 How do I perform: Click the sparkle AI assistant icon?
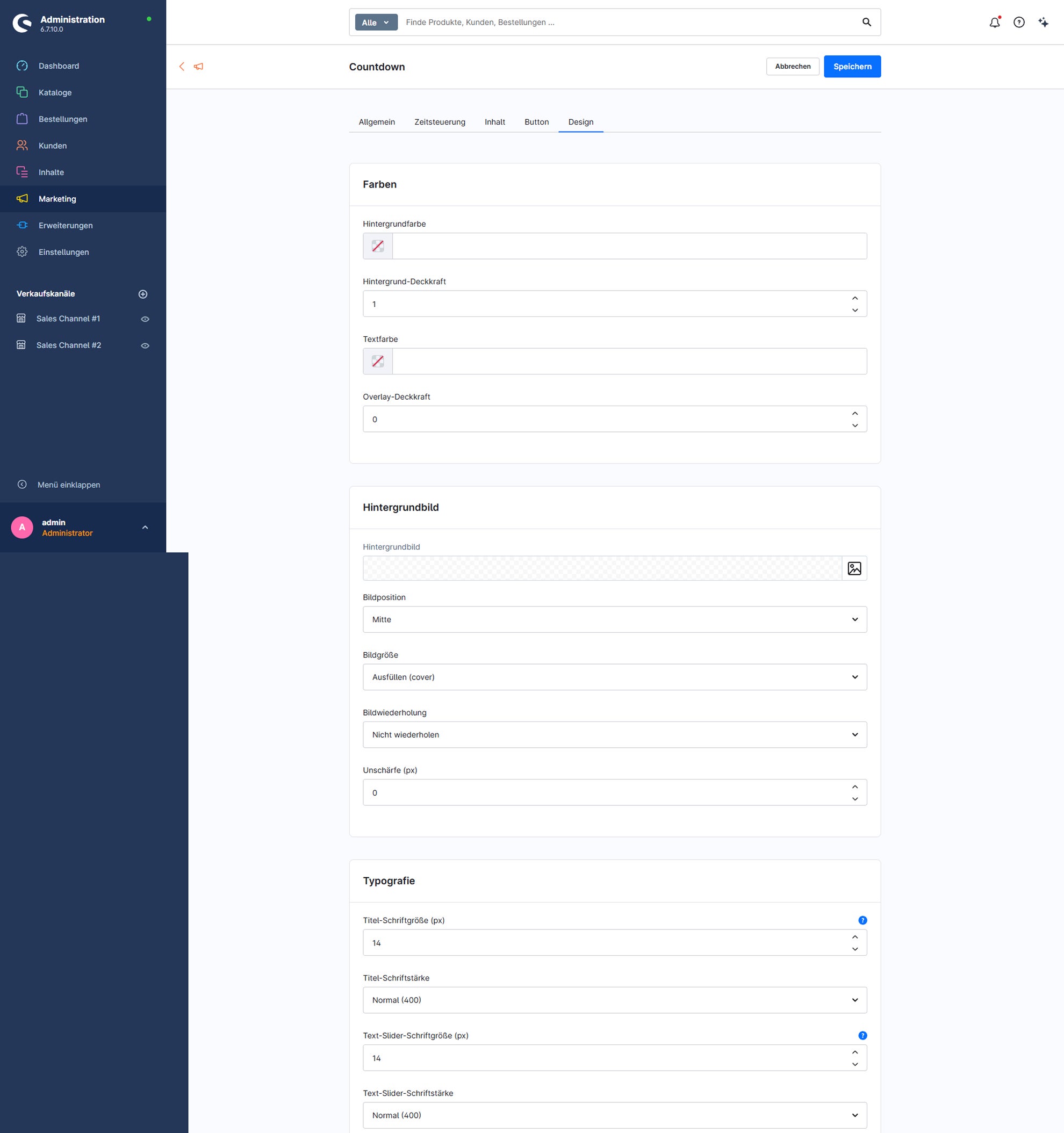point(1043,22)
